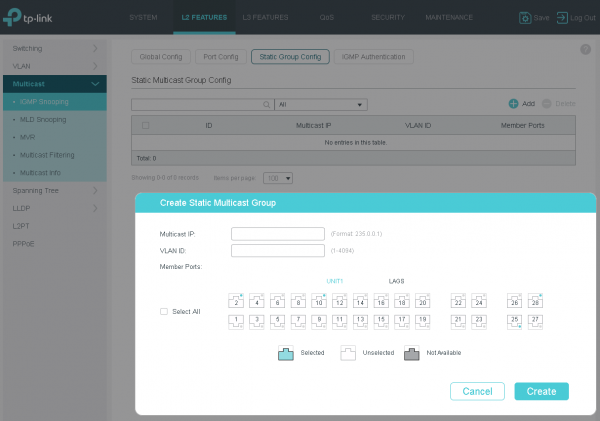Switch to the Port Config tab

[218, 57]
